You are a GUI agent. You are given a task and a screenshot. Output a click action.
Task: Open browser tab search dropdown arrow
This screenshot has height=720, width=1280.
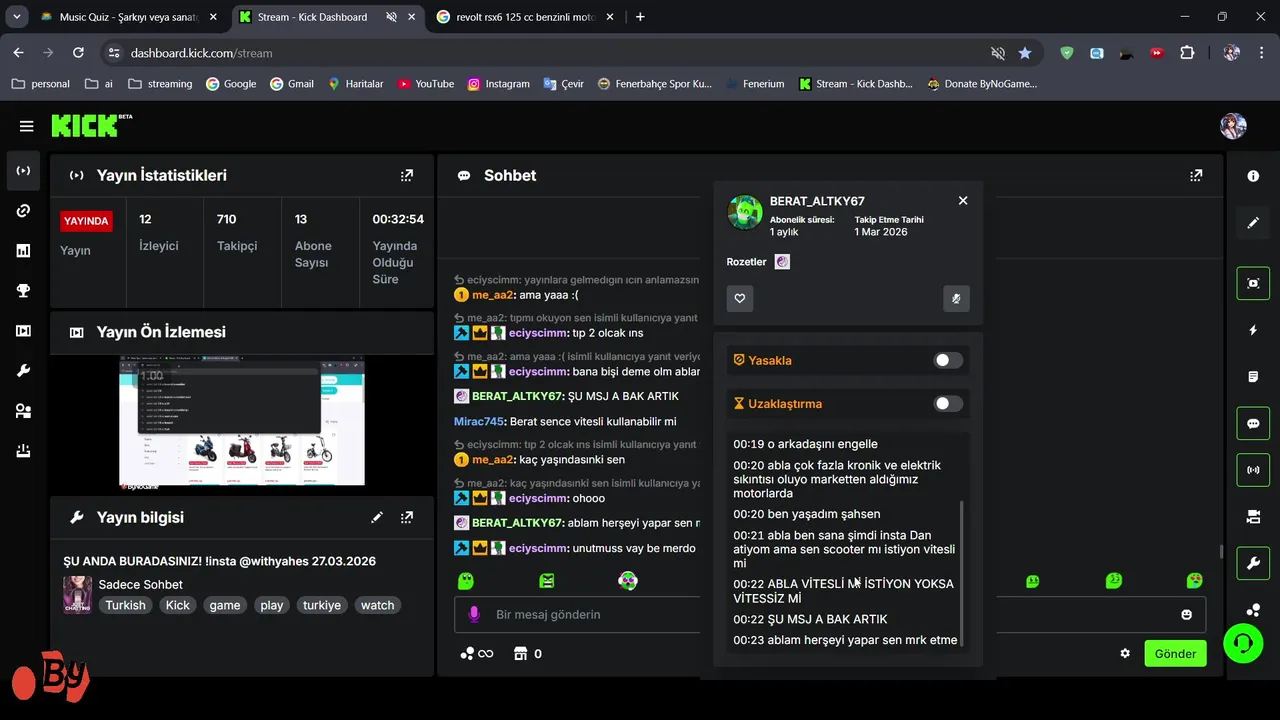[x=16, y=17]
